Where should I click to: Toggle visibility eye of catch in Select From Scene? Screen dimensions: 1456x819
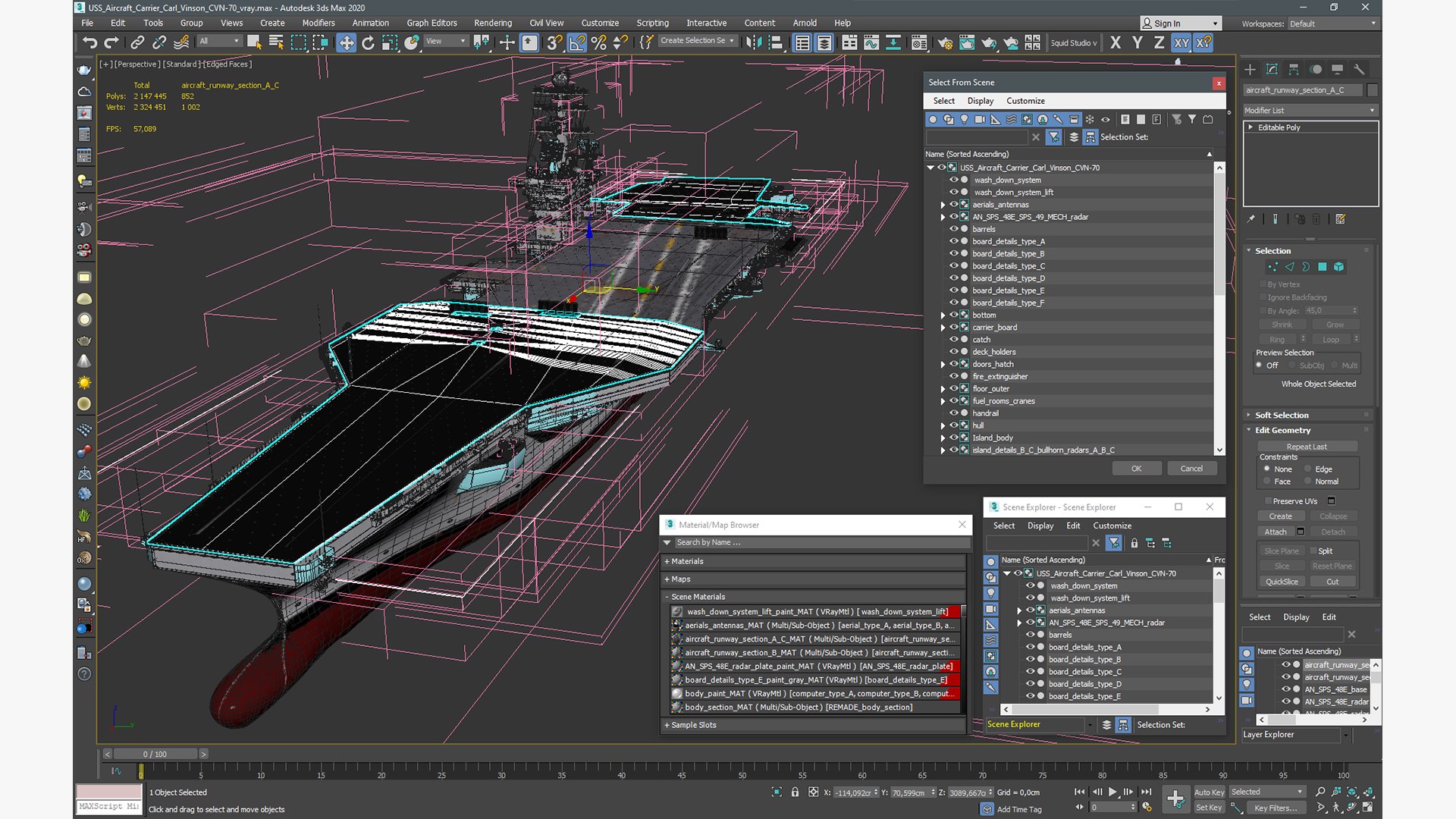[x=954, y=340]
